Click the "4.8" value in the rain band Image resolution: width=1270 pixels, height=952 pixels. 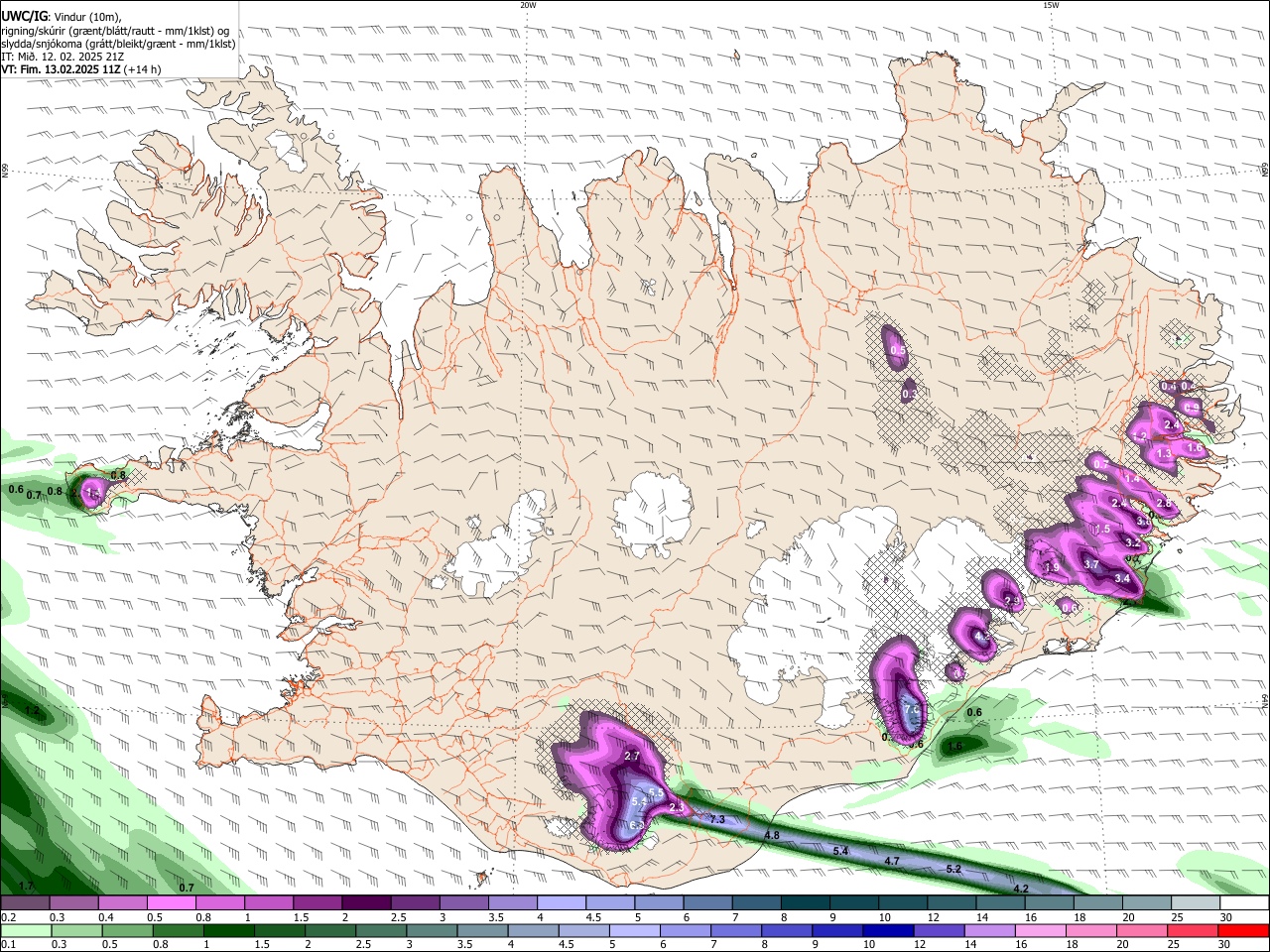772,836
